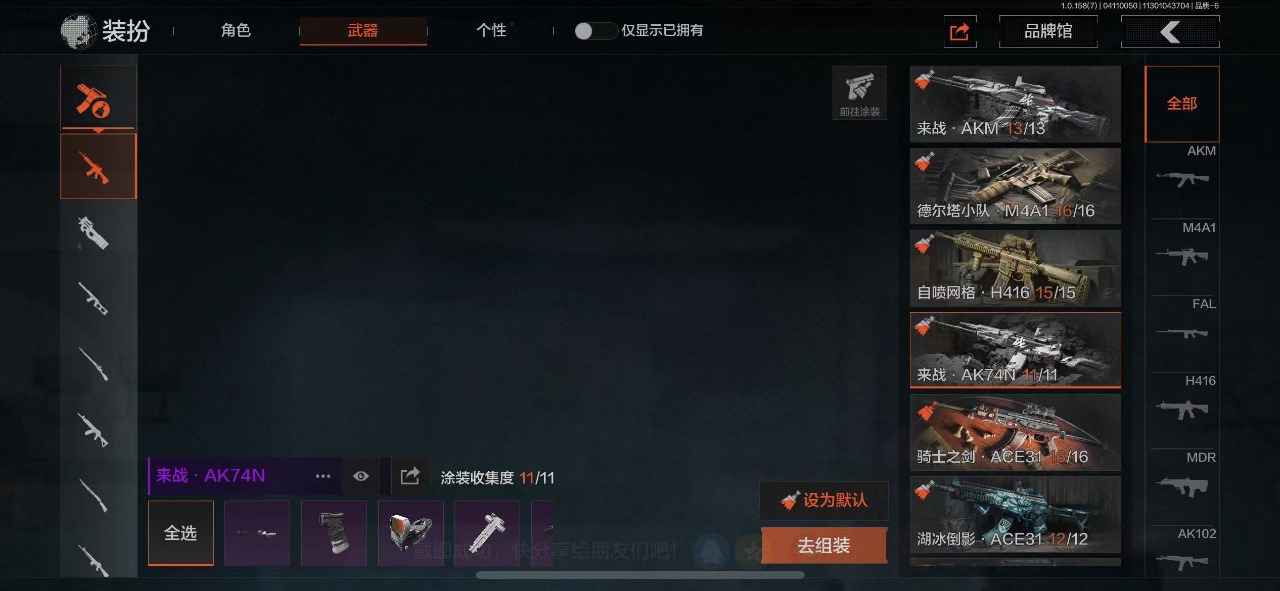Share the 来战·AK74N skin set
The width and height of the screenshot is (1280, 591).
[x=410, y=477]
